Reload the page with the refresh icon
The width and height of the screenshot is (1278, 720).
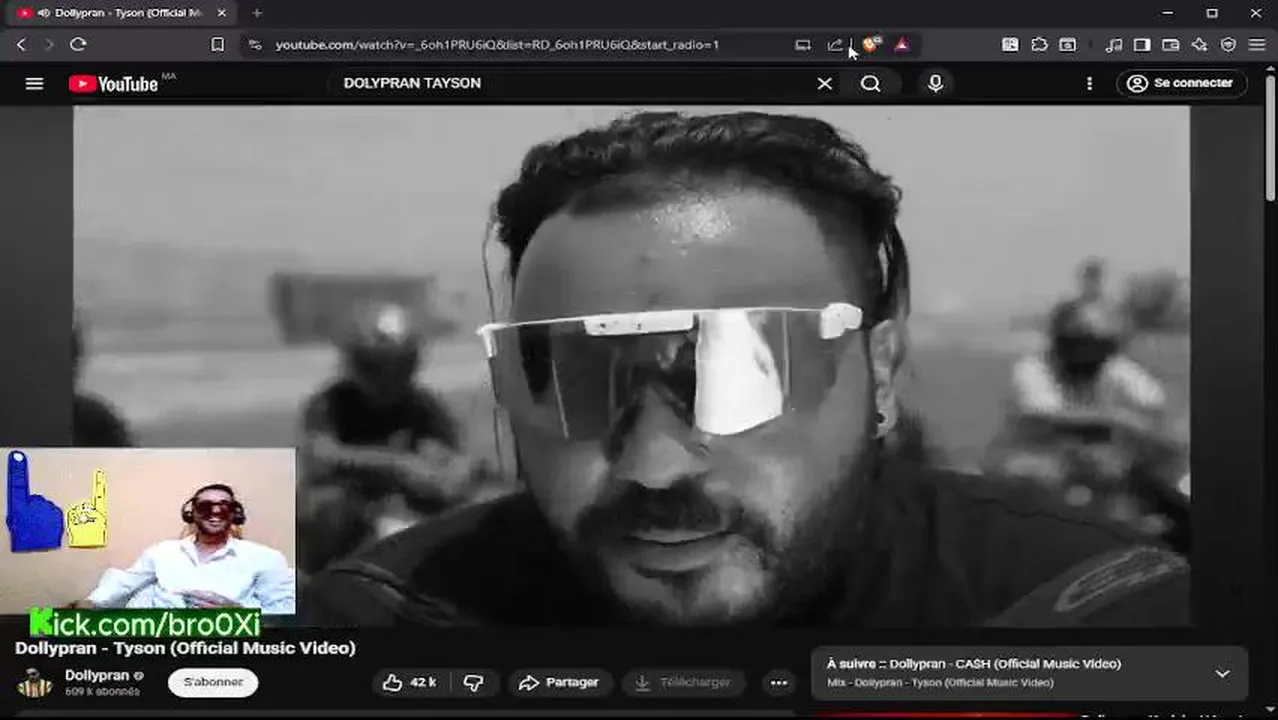tap(78, 44)
